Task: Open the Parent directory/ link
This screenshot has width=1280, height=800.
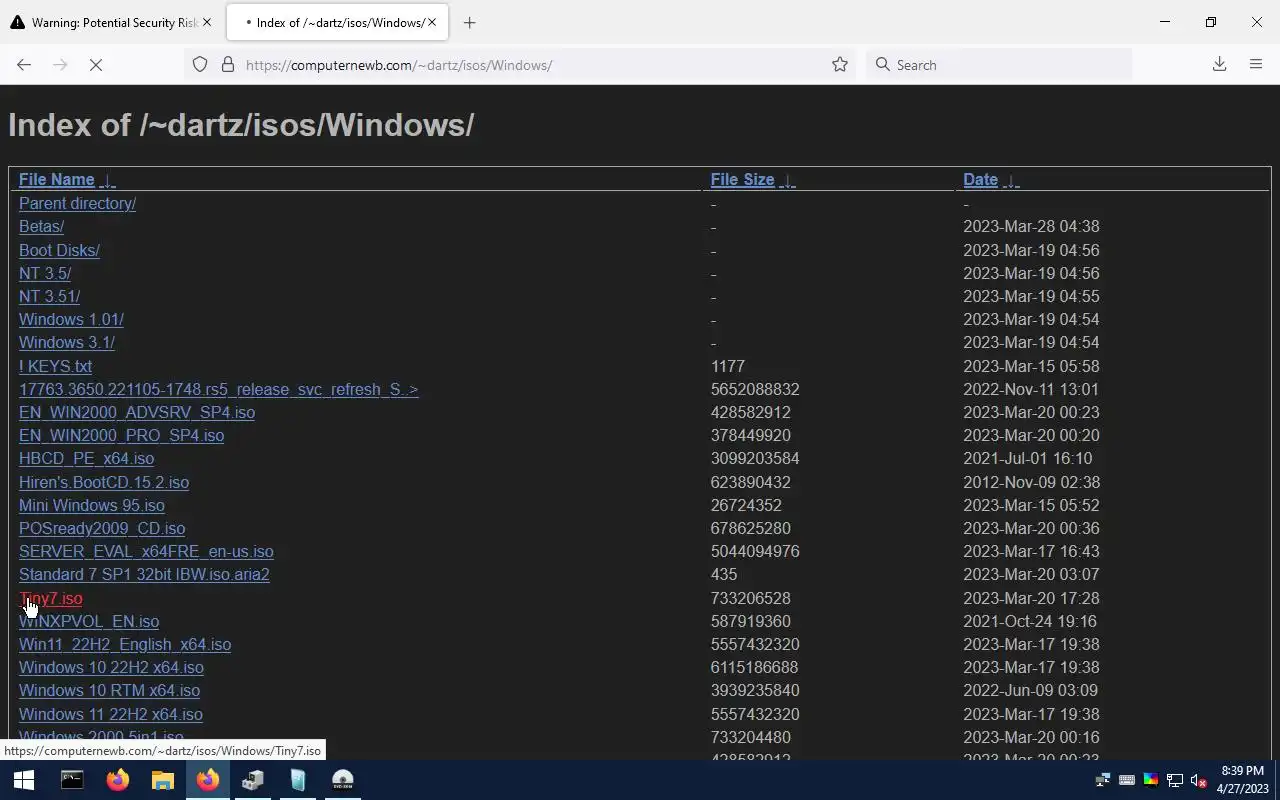Action: pos(77,204)
